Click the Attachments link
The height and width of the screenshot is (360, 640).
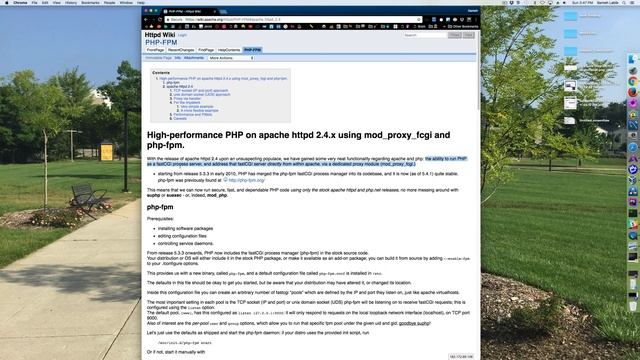(194, 58)
